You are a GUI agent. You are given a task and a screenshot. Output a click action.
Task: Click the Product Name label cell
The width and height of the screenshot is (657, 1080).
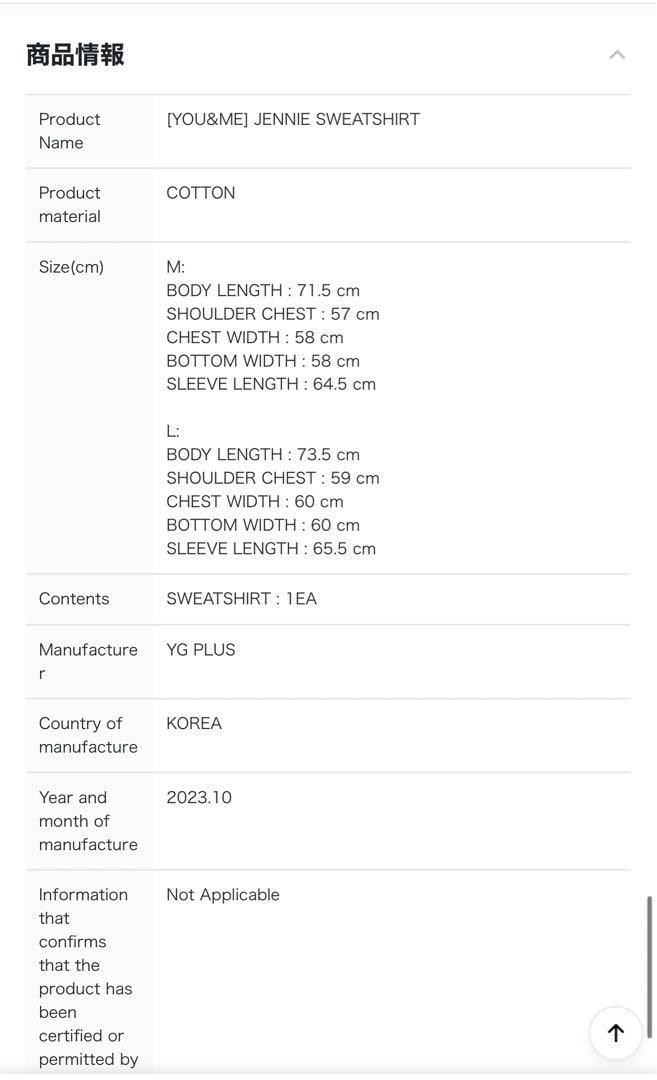(70, 131)
